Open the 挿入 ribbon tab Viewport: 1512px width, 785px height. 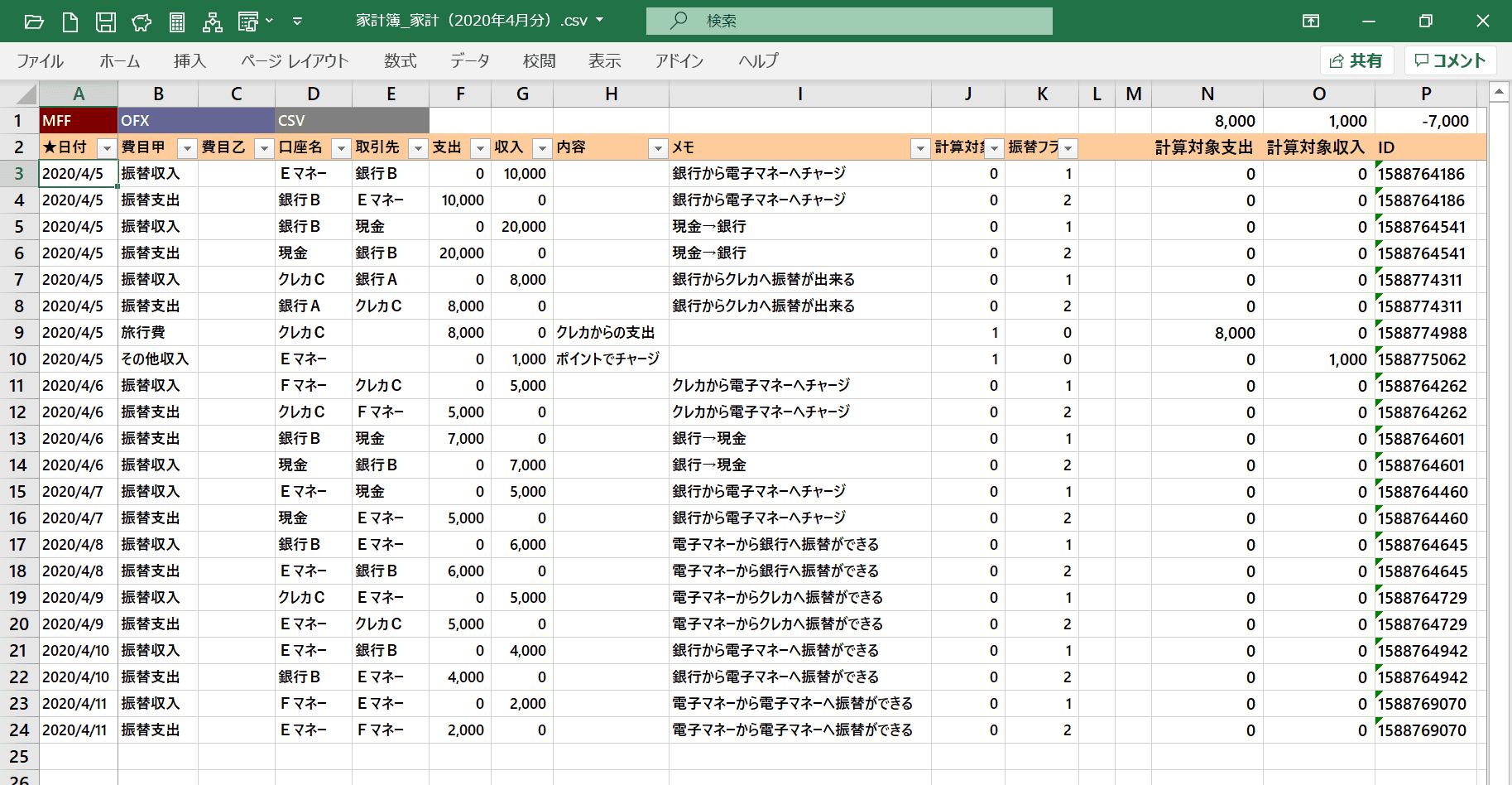tap(190, 60)
